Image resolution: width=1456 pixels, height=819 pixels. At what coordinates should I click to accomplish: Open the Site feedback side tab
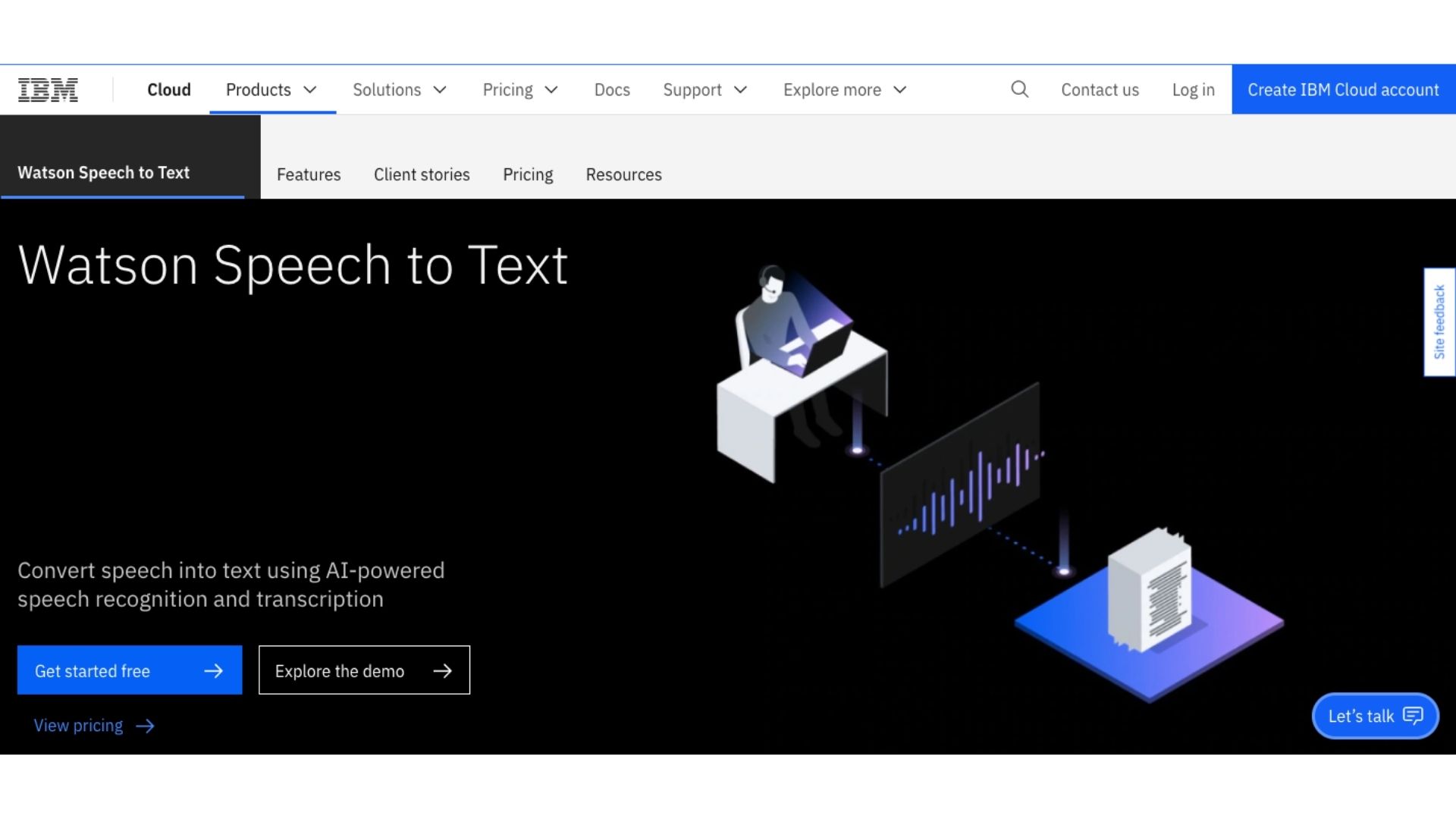click(x=1439, y=322)
